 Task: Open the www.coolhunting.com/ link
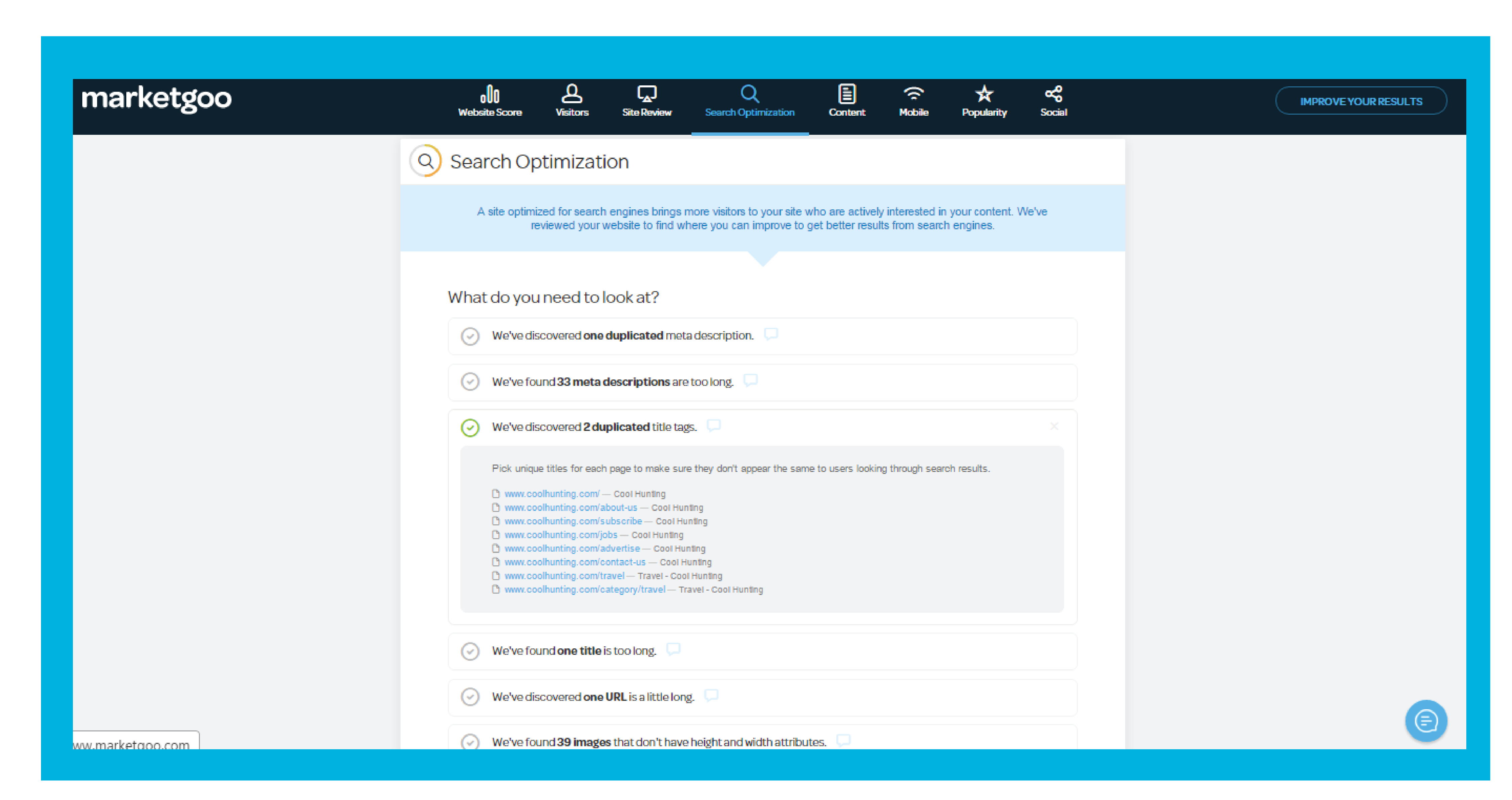pos(552,494)
